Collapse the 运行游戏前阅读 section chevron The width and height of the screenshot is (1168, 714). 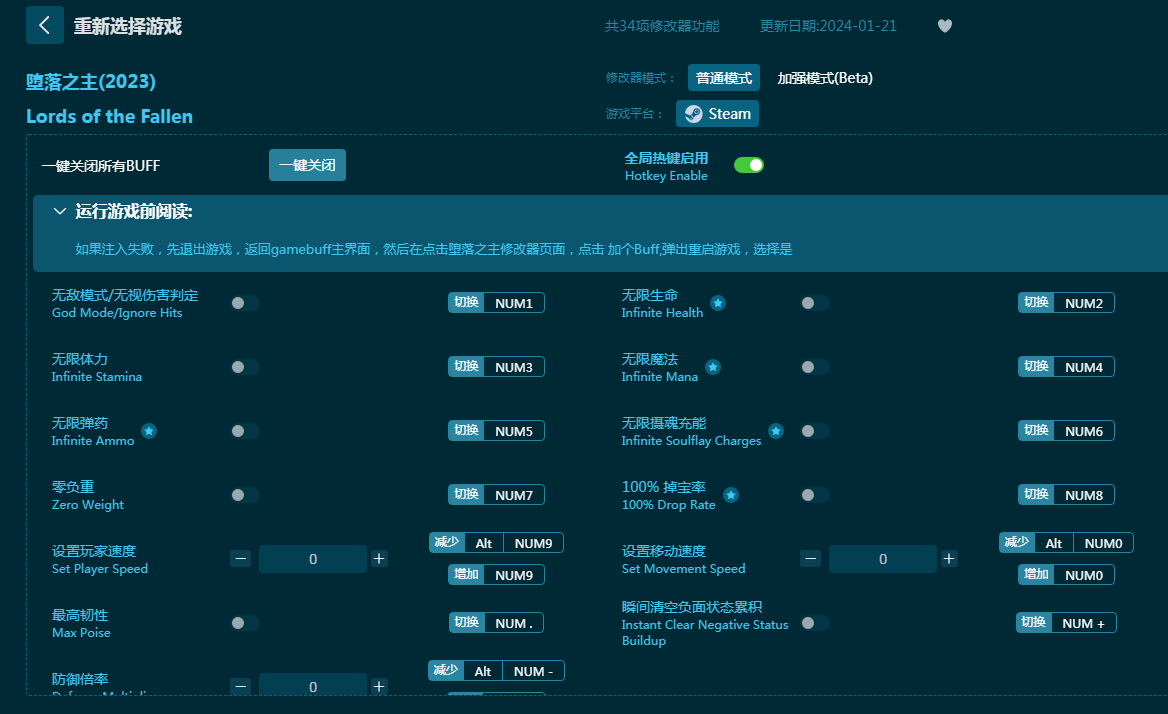tap(60, 211)
